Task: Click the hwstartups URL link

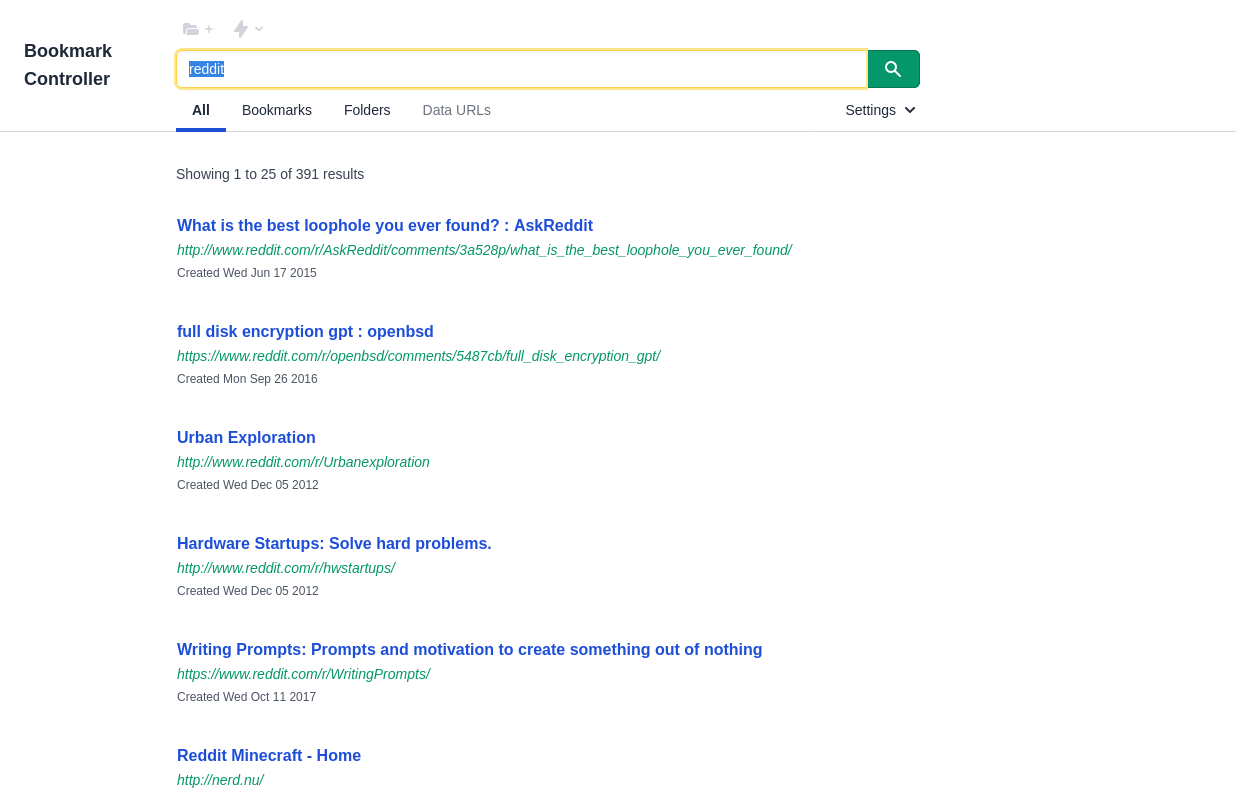Action: pos(286,567)
